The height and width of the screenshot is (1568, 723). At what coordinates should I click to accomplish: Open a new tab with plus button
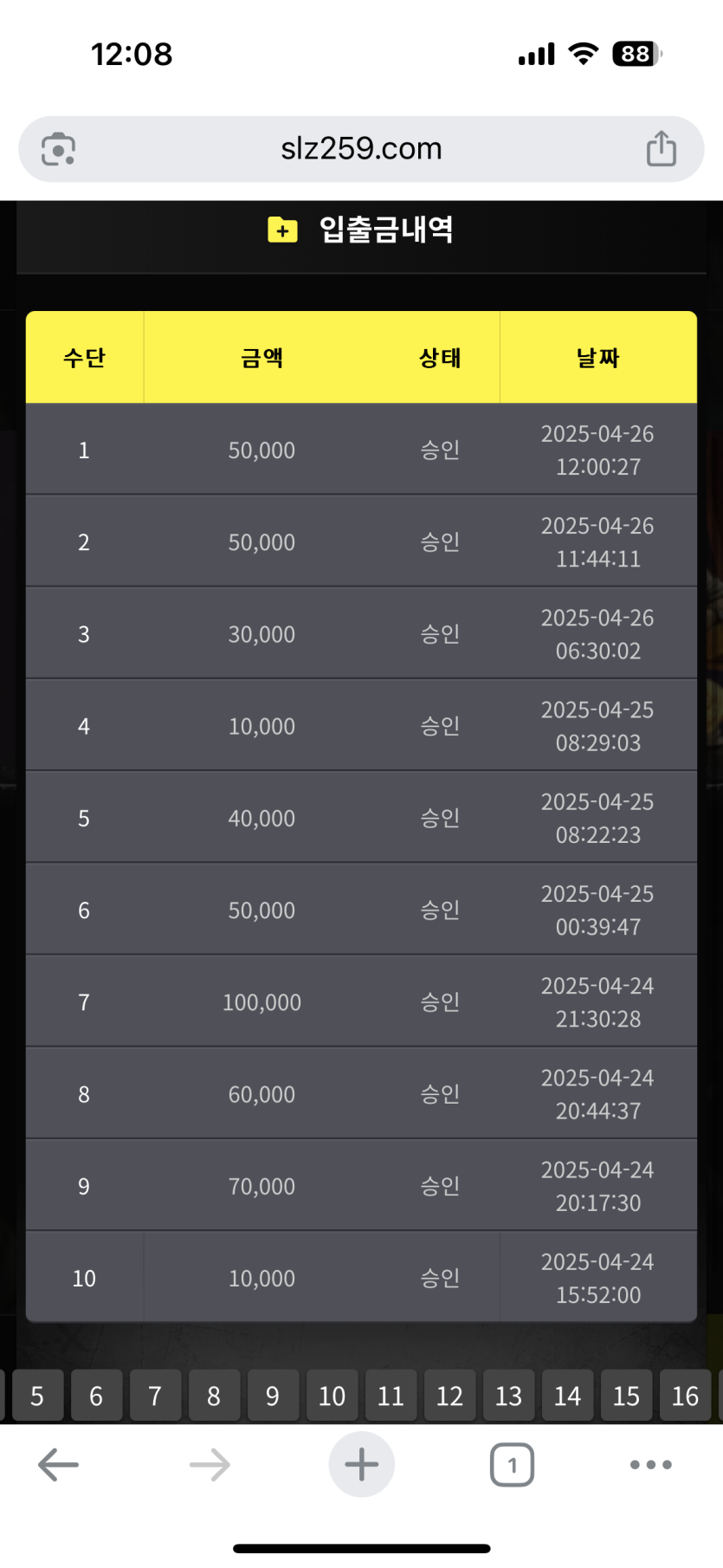(361, 1464)
